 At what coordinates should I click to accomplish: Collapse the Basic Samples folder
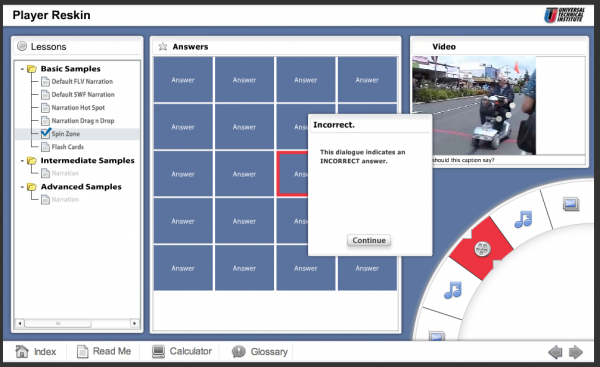[22, 69]
